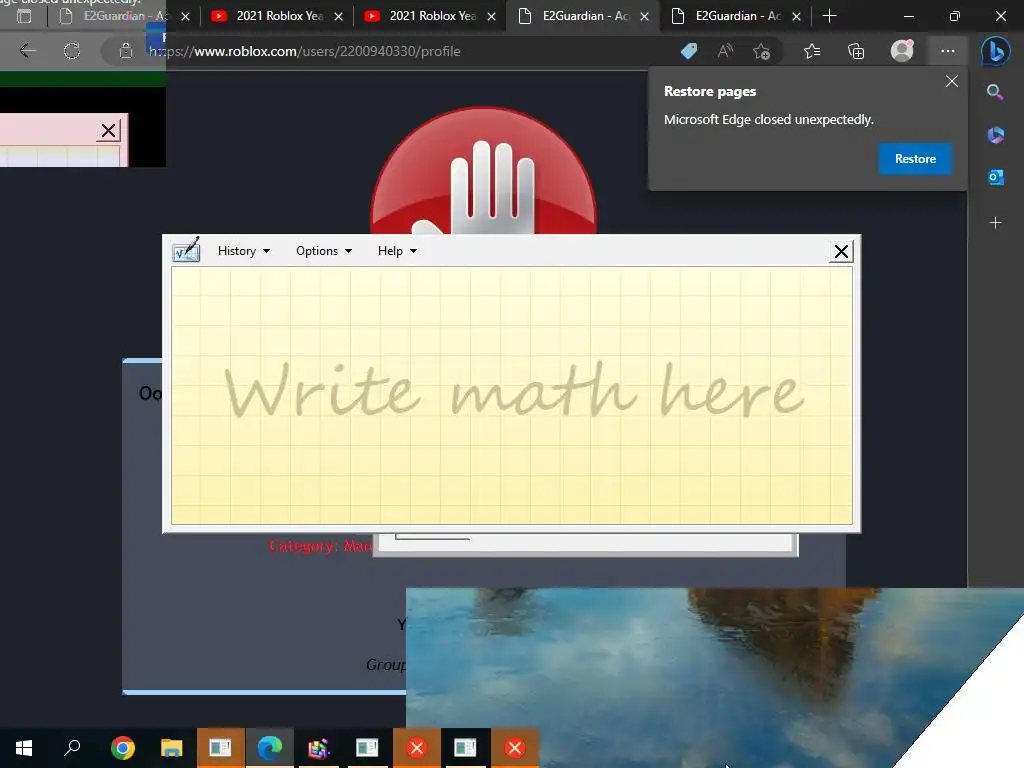Click the Read aloud icon
1024x768 pixels.
pyautogui.click(x=725, y=51)
